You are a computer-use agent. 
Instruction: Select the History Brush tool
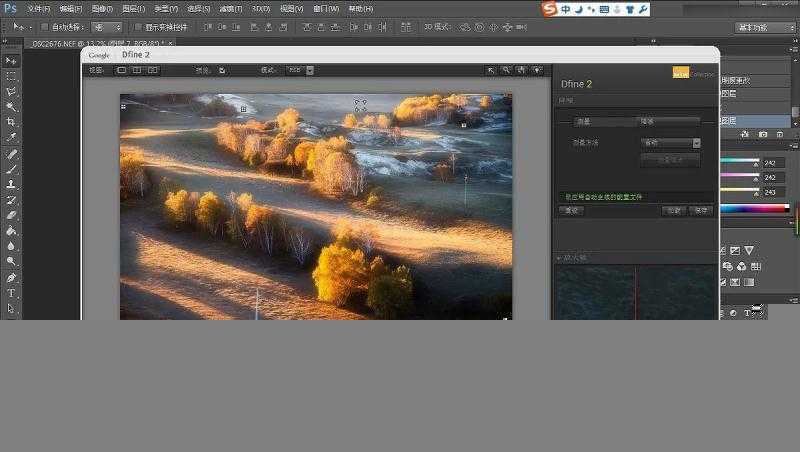pos(11,200)
